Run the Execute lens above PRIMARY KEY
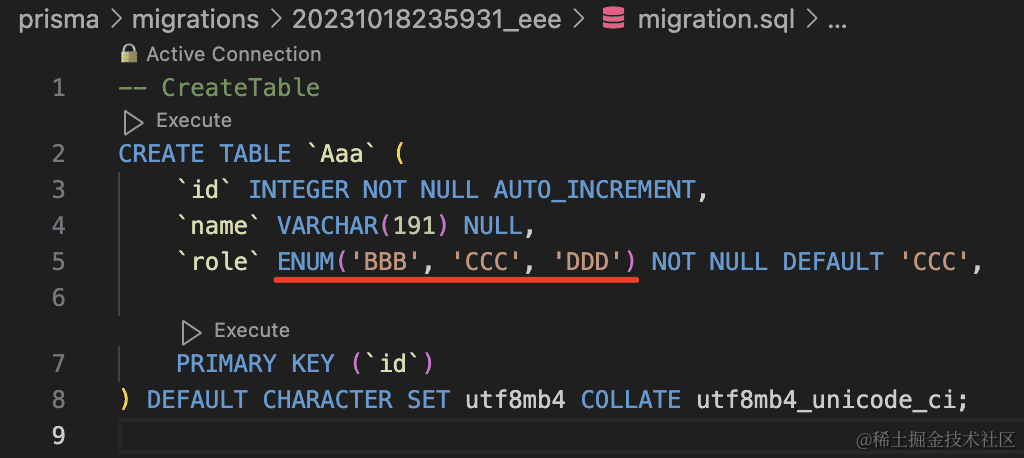 click(x=251, y=331)
